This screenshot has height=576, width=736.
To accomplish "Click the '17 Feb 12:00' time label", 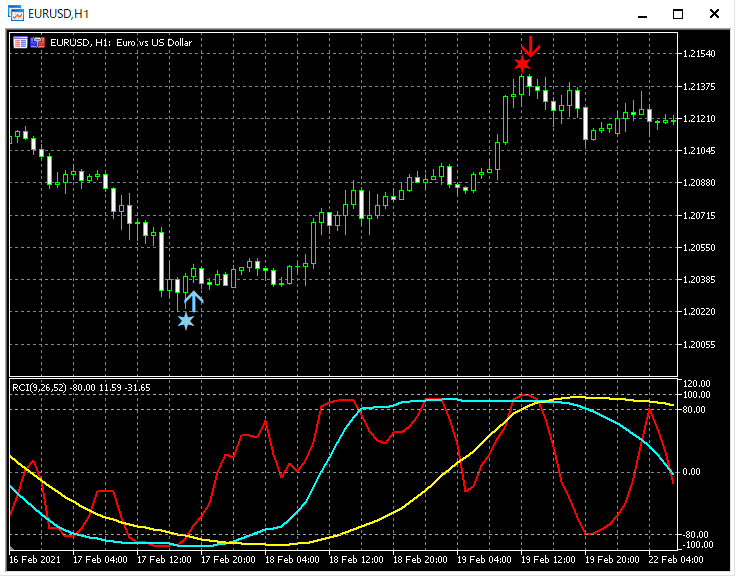I will tap(164, 560).
